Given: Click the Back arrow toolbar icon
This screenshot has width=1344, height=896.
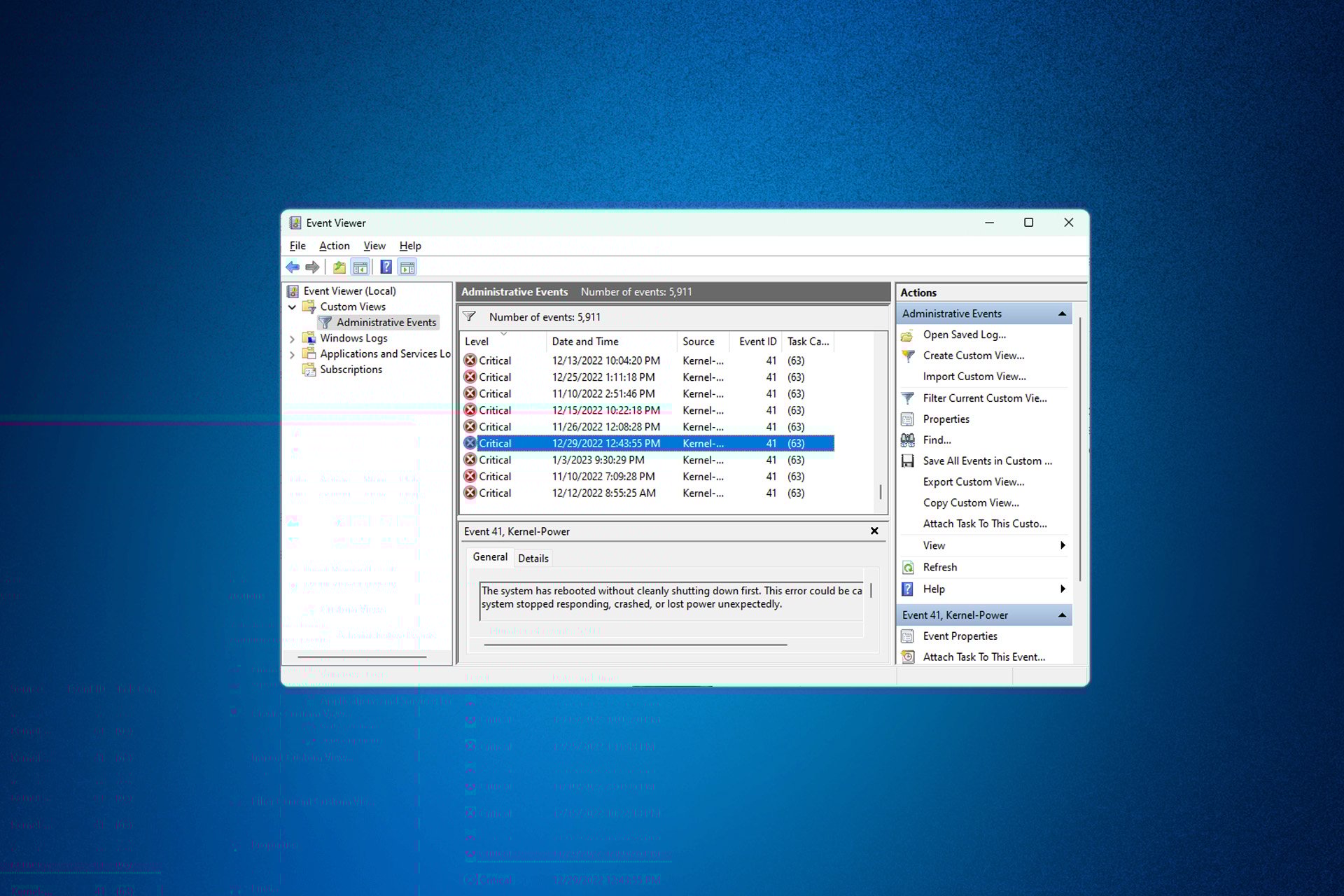Looking at the screenshot, I should 293,267.
